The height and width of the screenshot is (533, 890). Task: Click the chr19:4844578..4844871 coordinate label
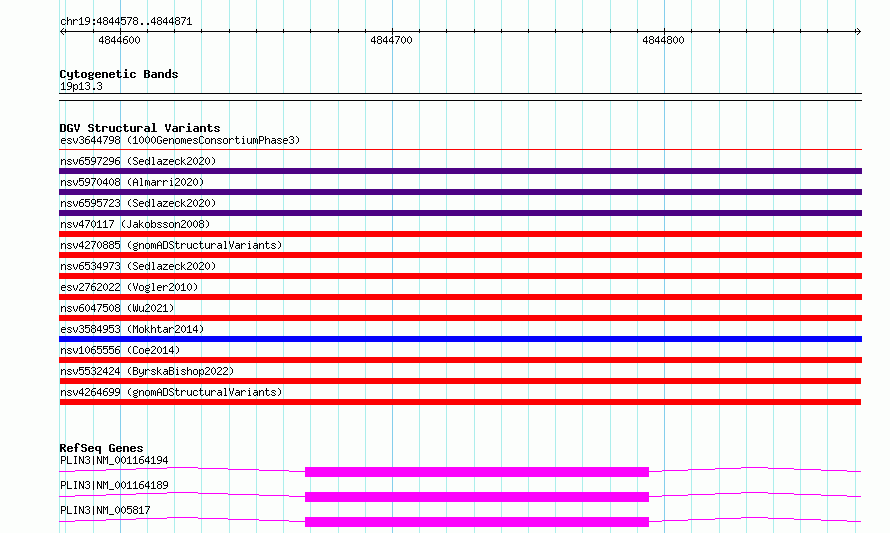(x=126, y=22)
